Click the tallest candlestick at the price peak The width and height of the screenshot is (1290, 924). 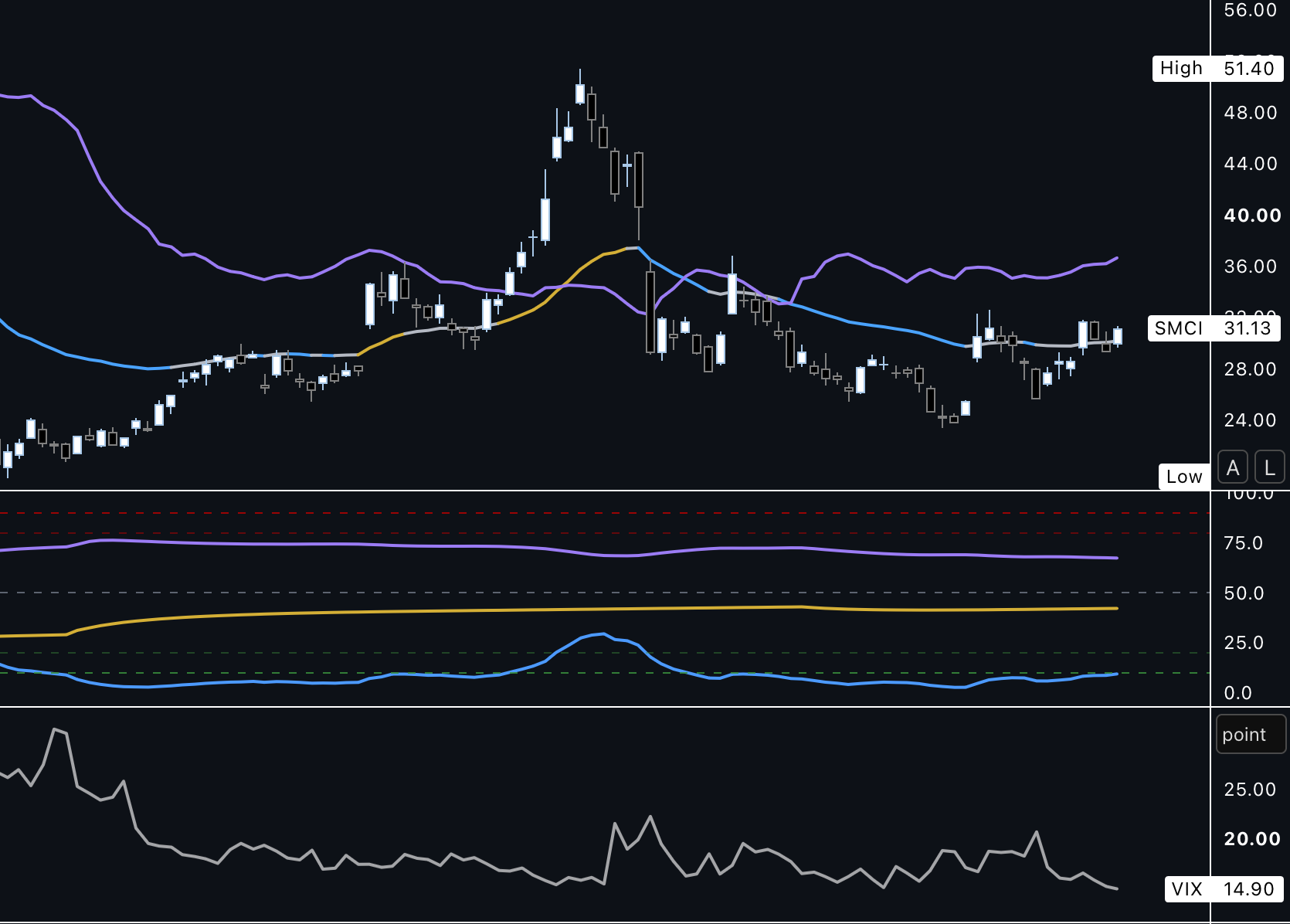[x=580, y=93]
